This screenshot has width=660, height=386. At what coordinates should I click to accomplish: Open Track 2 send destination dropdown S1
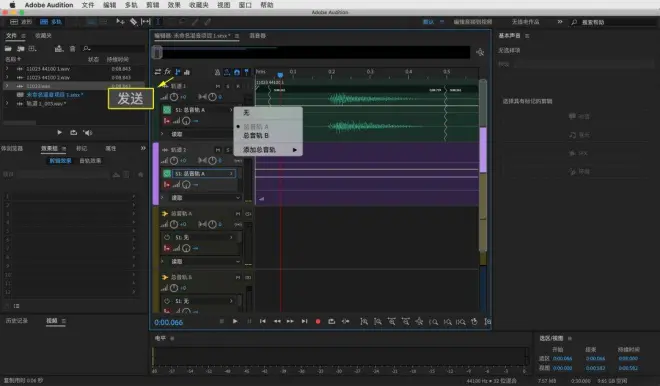204,173
